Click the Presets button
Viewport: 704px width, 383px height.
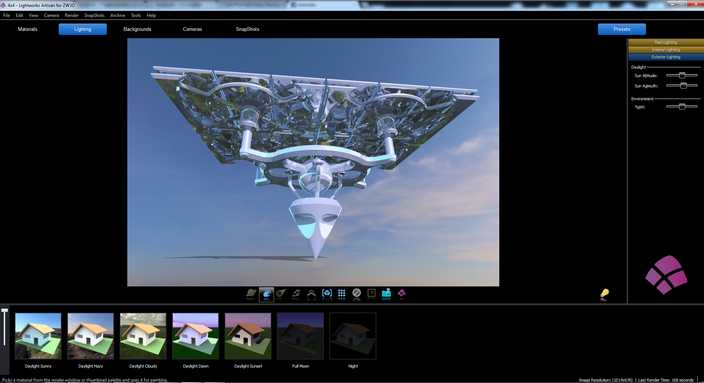(x=622, y=29)
